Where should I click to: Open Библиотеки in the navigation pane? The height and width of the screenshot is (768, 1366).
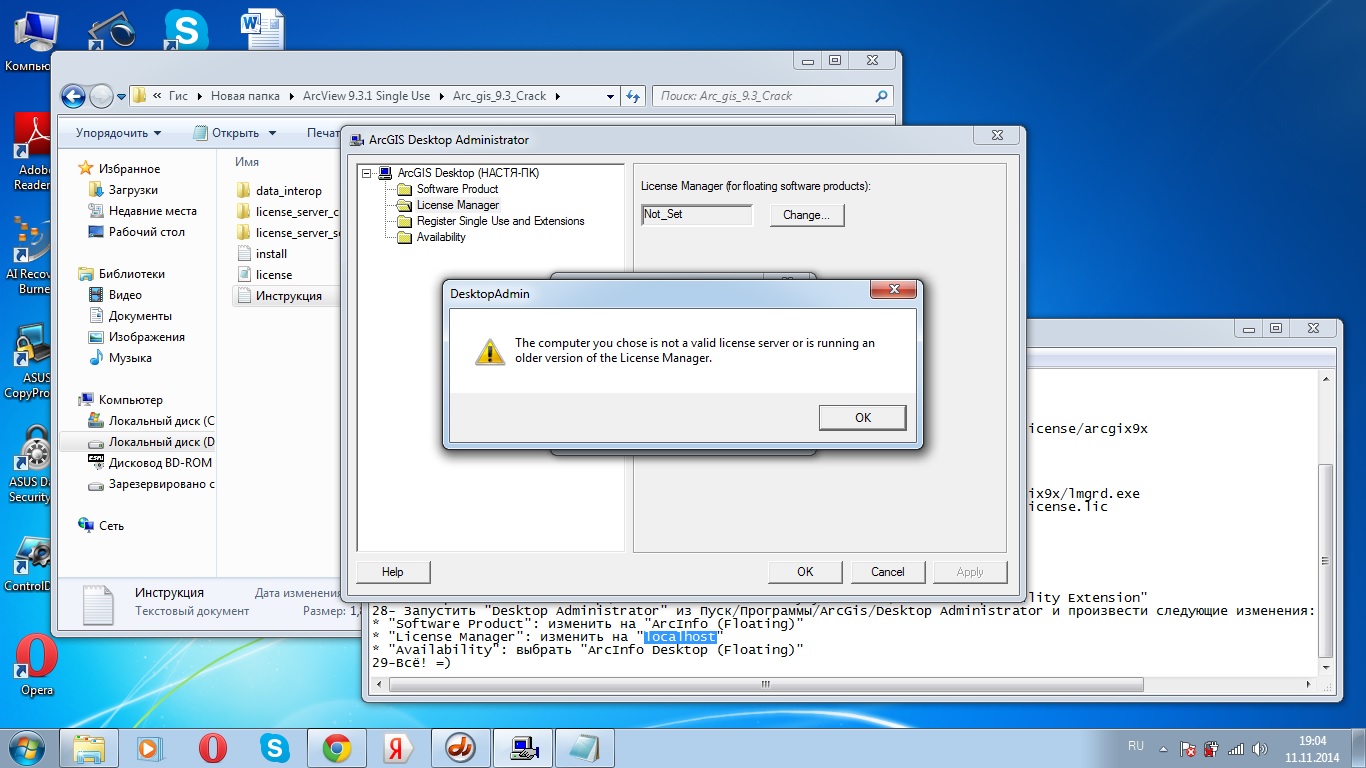[x=131, y=274]
